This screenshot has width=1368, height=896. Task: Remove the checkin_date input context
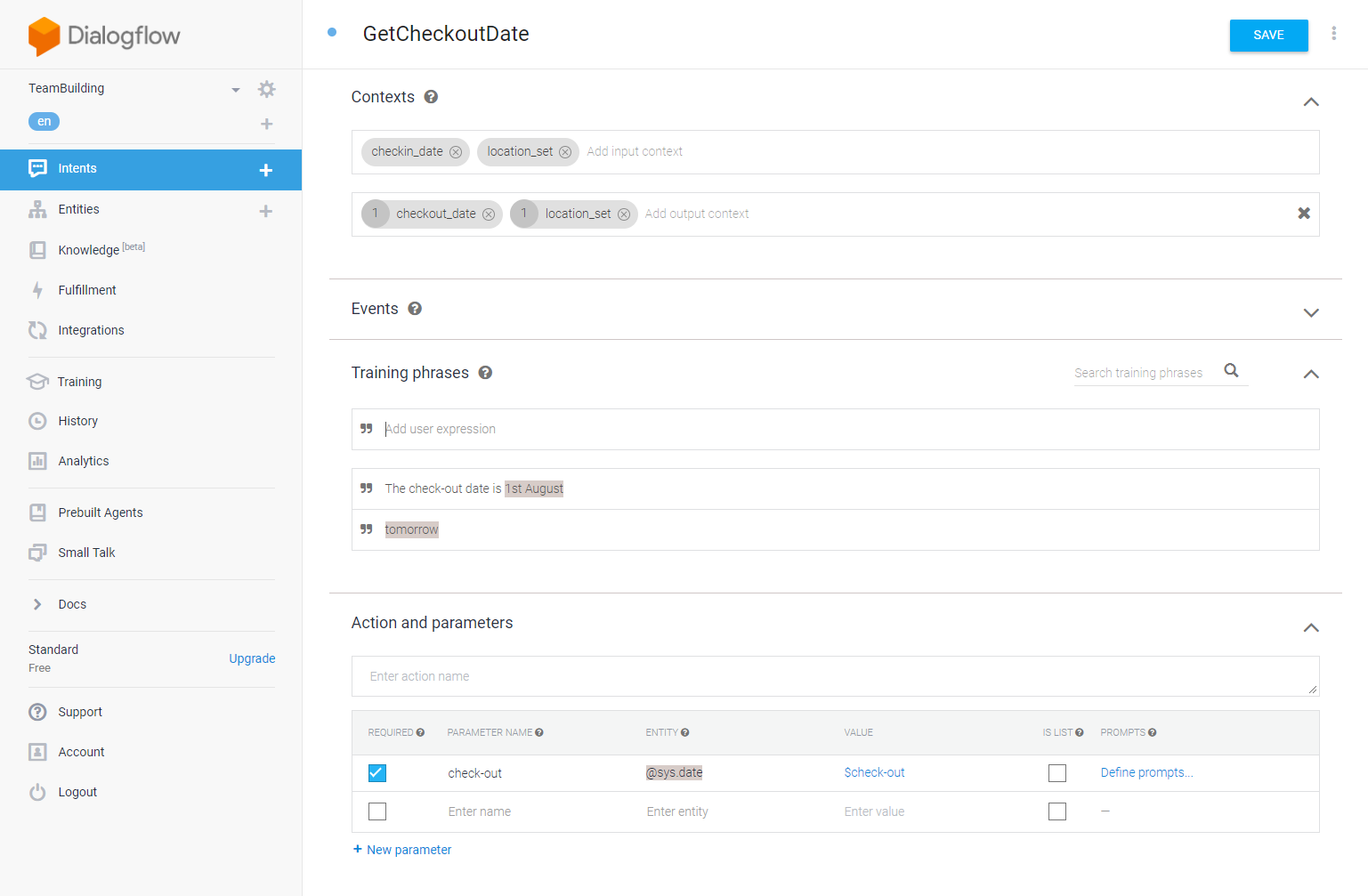pos(455,151)
